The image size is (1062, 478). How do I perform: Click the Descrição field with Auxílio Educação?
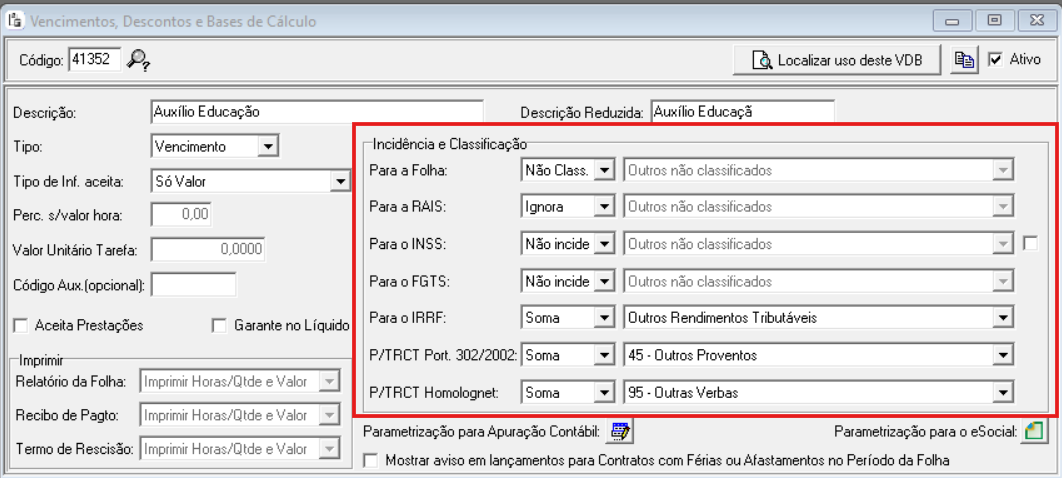(316, 111)
